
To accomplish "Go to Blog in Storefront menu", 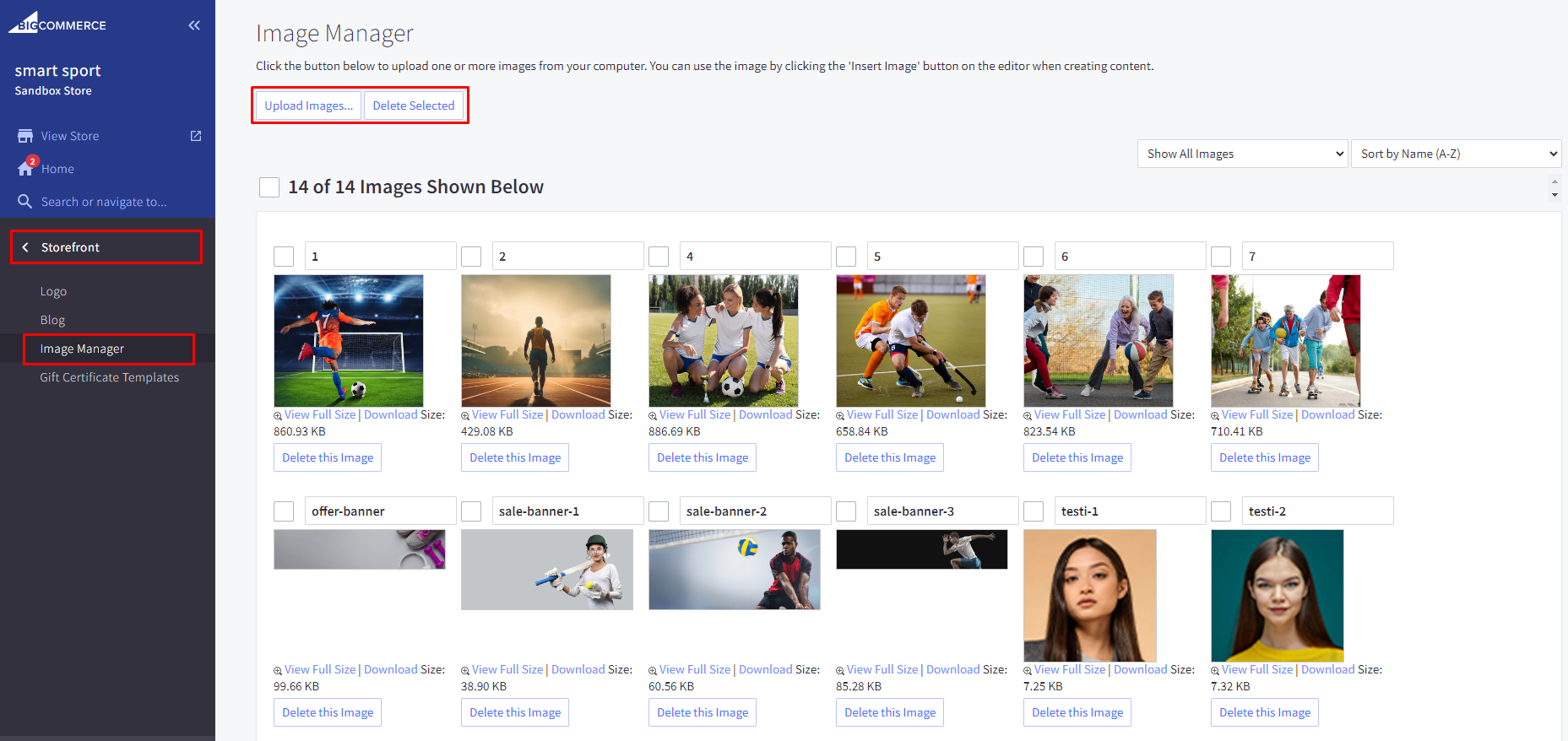I will 52,320.
